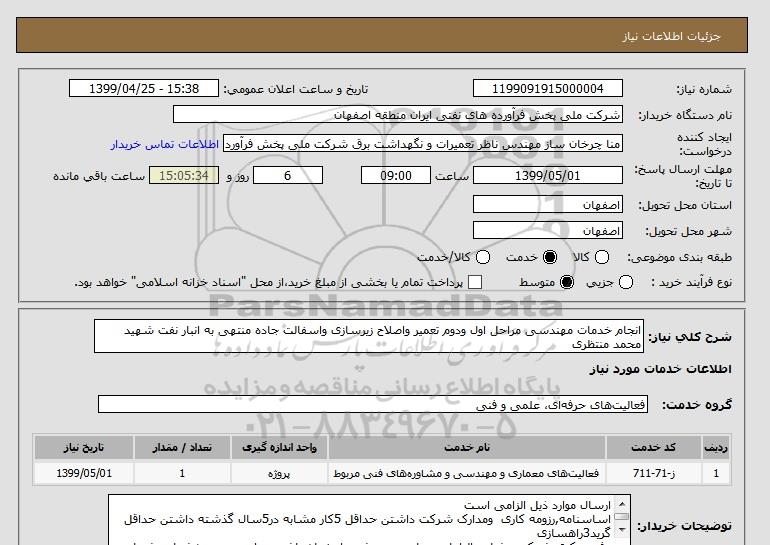This screenshot has width=770, height=545.
Task: Click the row number cell 1 under ردیف
Action: (716, 473)
